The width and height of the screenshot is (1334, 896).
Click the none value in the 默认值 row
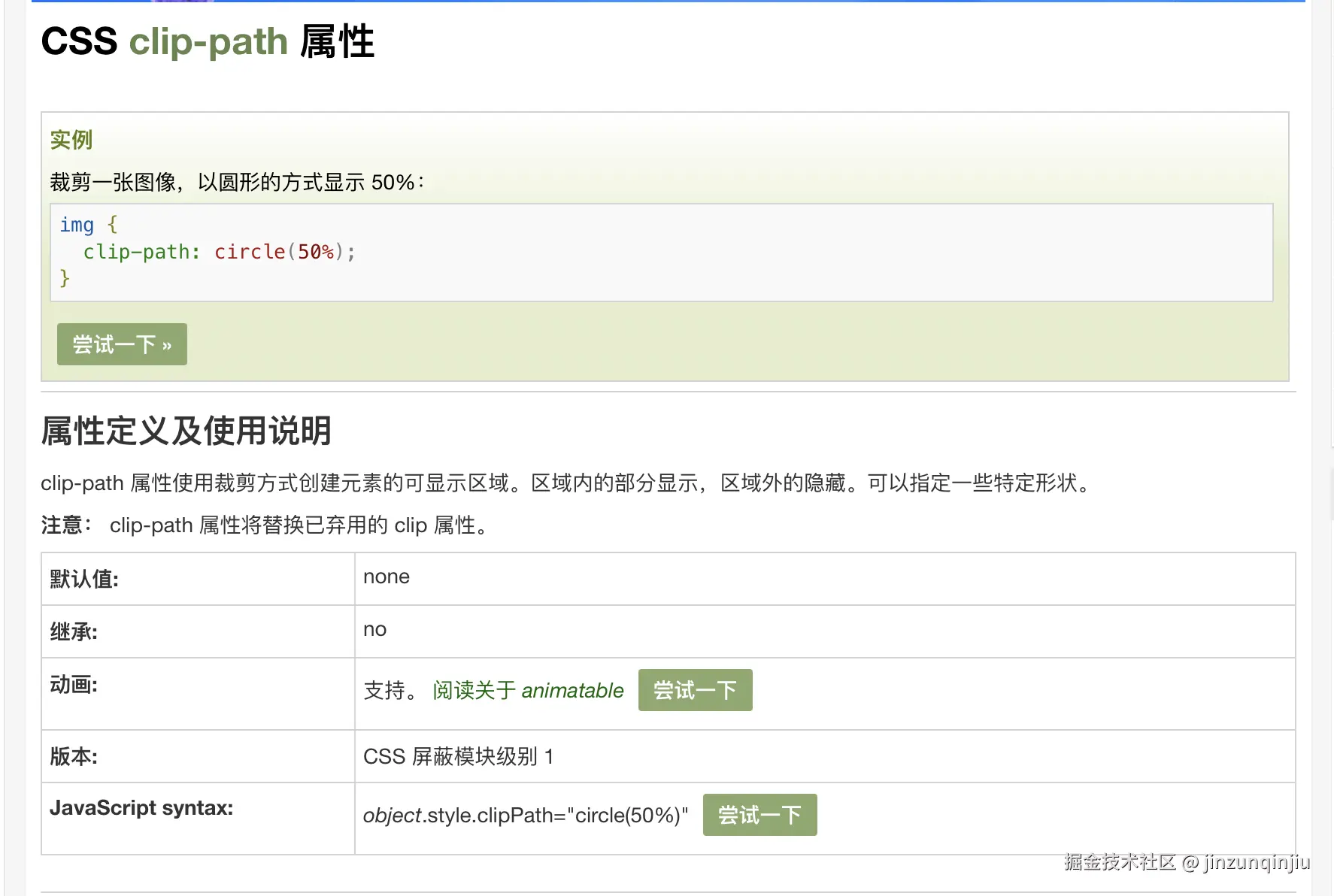(386, 577)
